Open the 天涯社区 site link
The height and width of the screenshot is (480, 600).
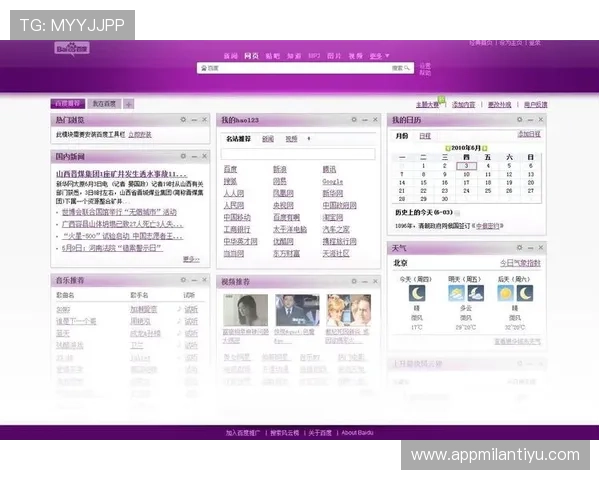(336, 253)
